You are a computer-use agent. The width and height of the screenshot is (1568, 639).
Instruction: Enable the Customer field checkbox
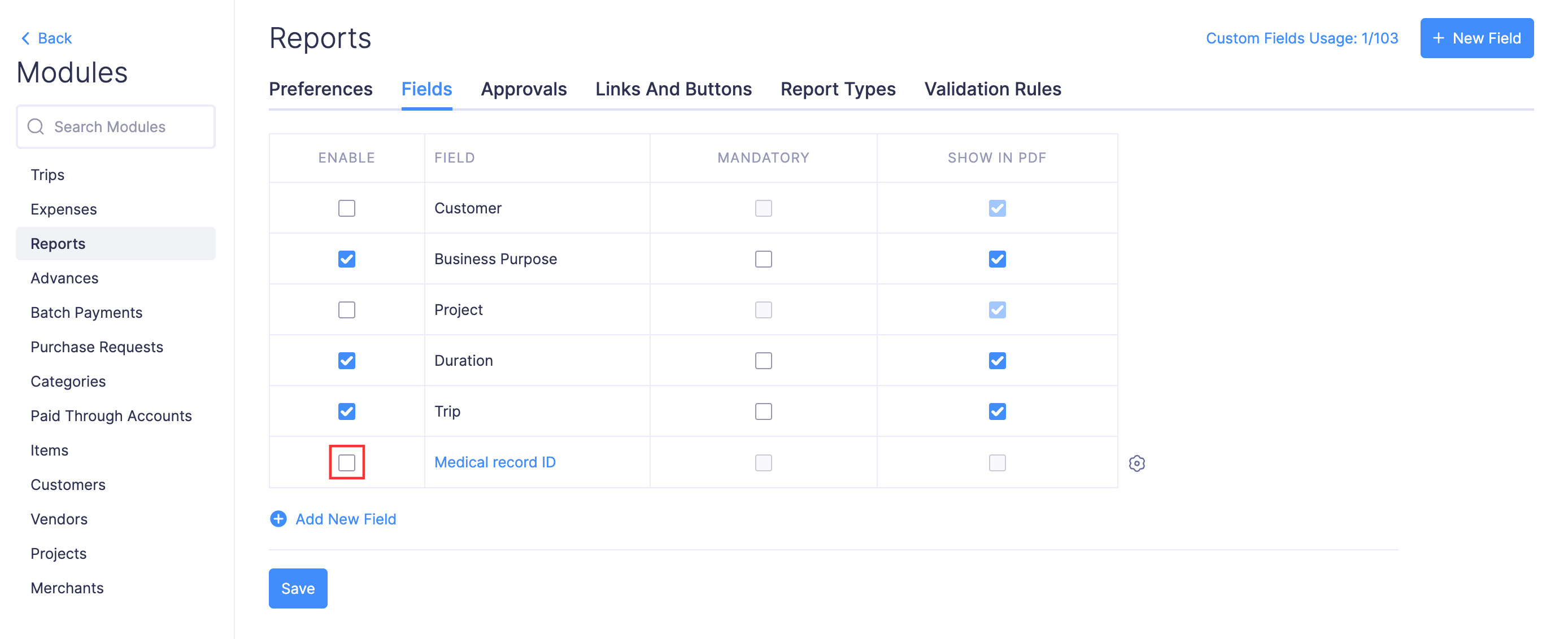346,208
